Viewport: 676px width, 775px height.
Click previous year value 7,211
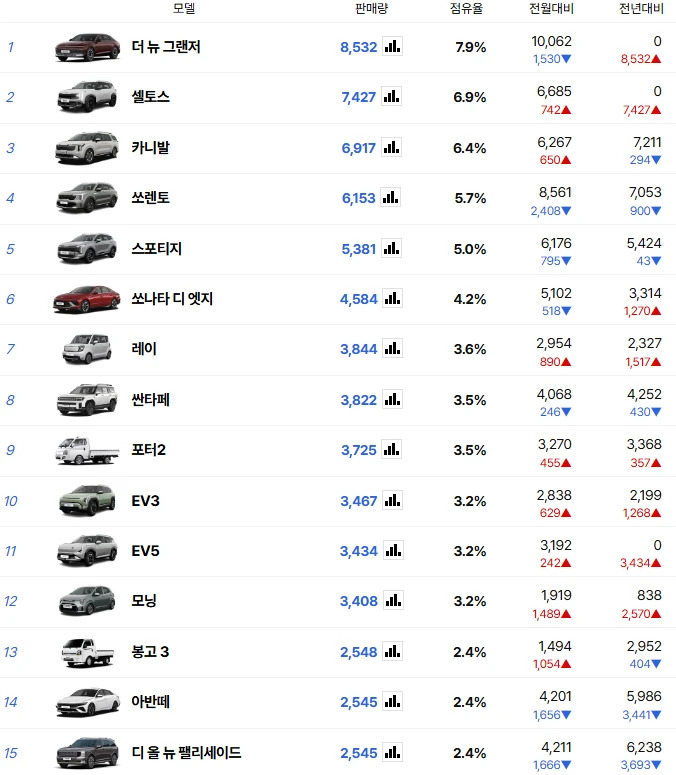click(647, 142)
